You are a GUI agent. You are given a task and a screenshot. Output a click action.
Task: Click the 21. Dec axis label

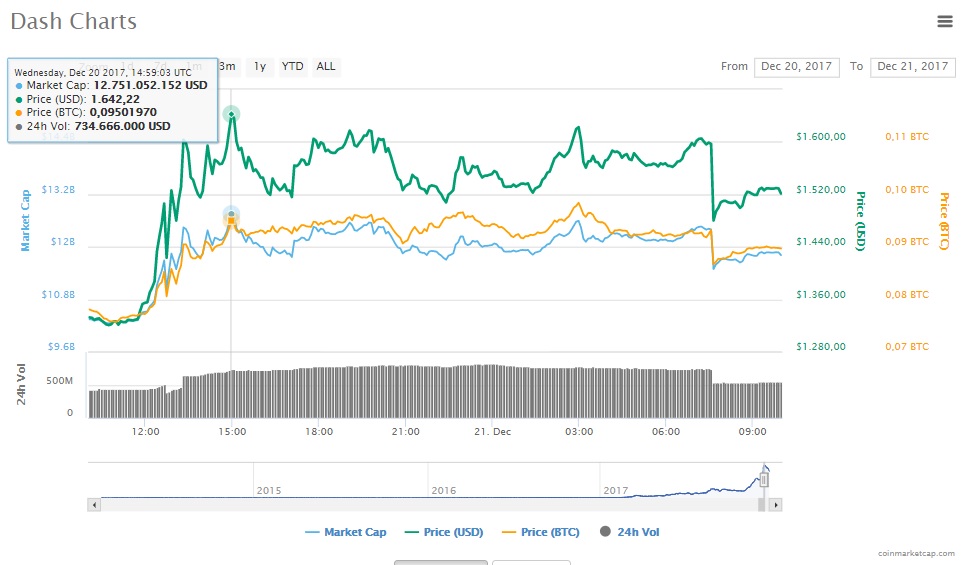pos(492,432)
